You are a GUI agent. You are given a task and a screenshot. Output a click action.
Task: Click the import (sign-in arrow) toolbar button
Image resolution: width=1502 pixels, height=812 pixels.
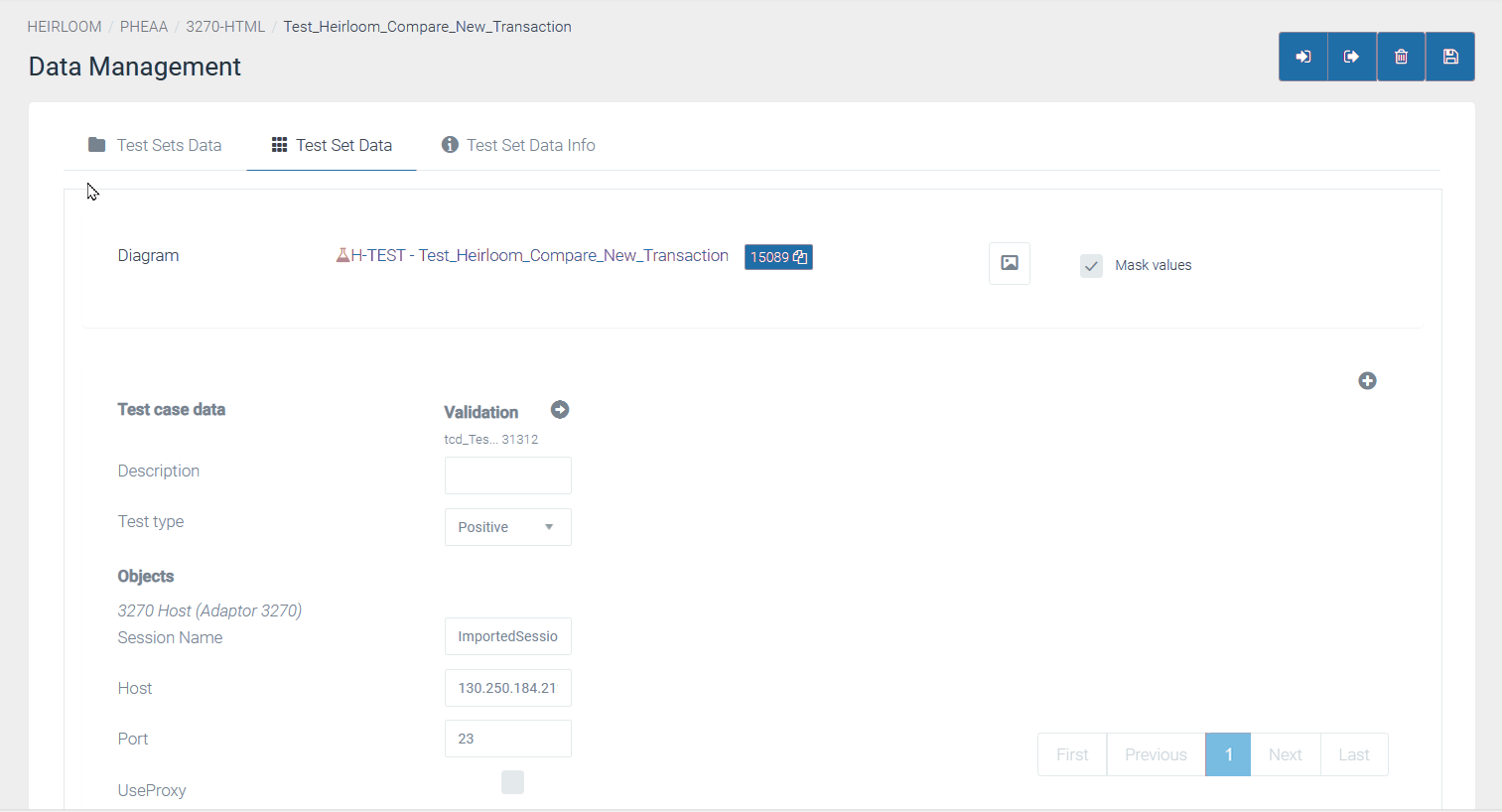(1302, 57)
